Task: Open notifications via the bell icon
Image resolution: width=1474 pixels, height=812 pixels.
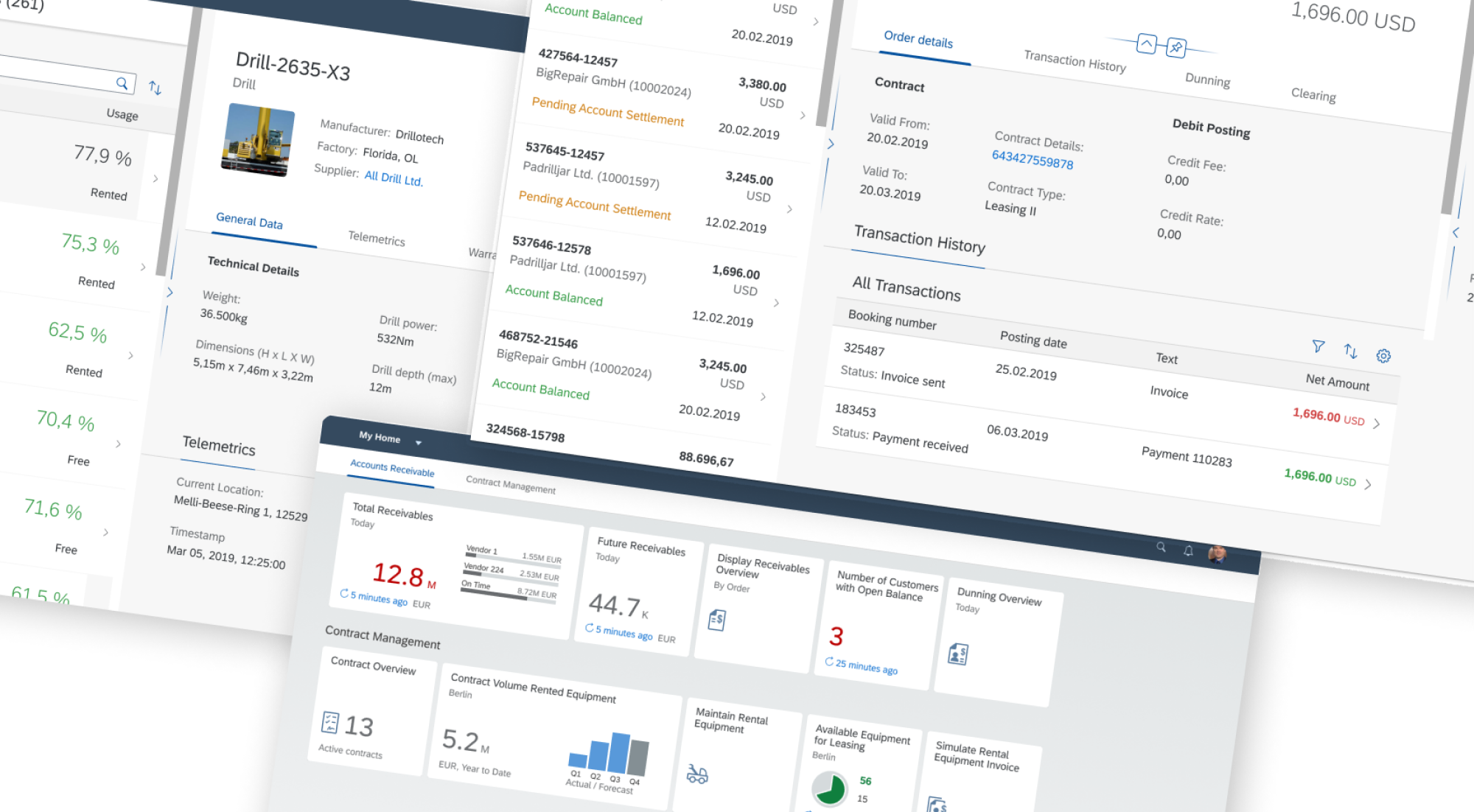Action: [x=1188, y=550]
